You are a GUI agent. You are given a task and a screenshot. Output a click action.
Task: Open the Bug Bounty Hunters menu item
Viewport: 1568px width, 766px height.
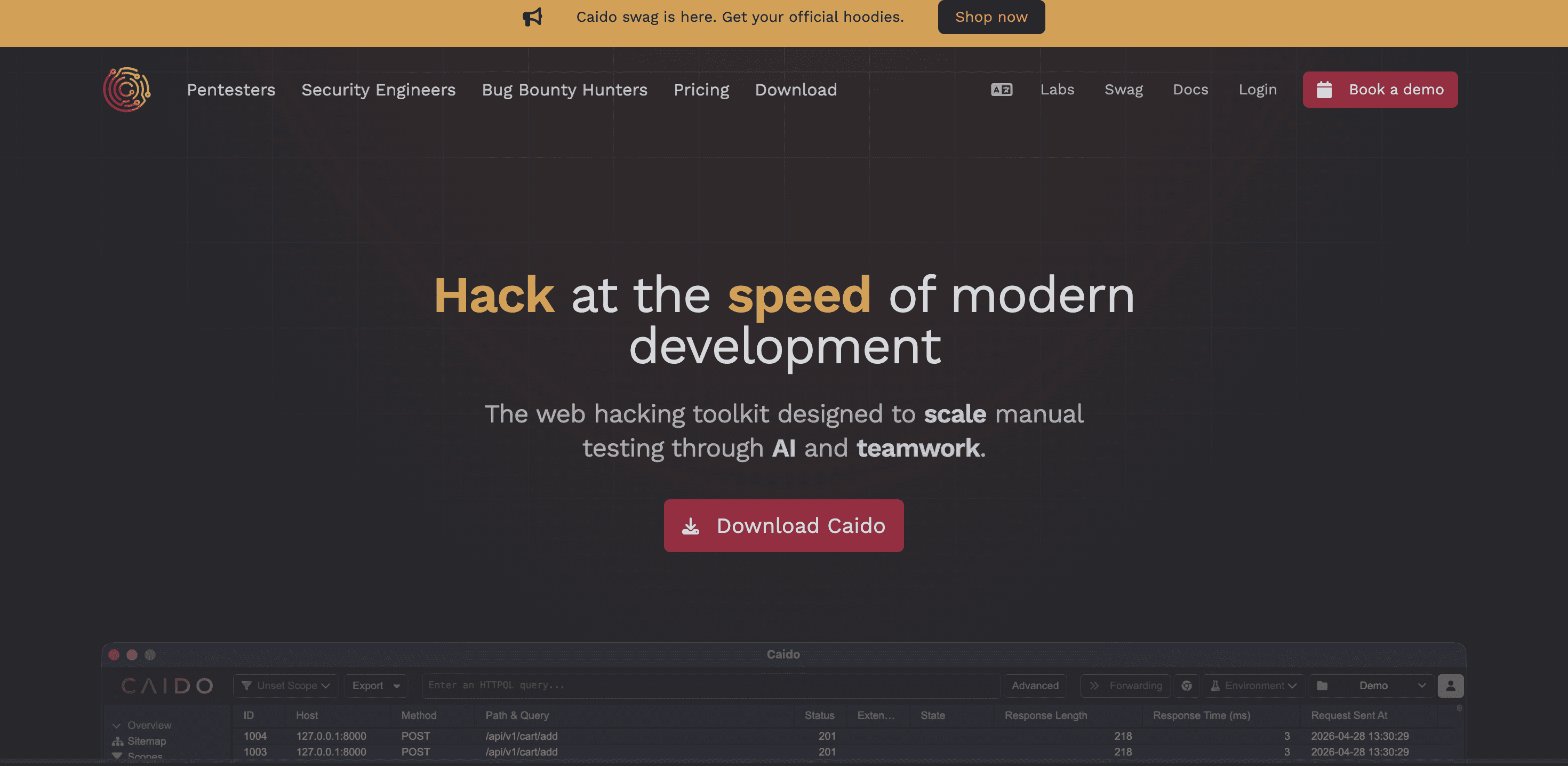click(x=564, y=90)
